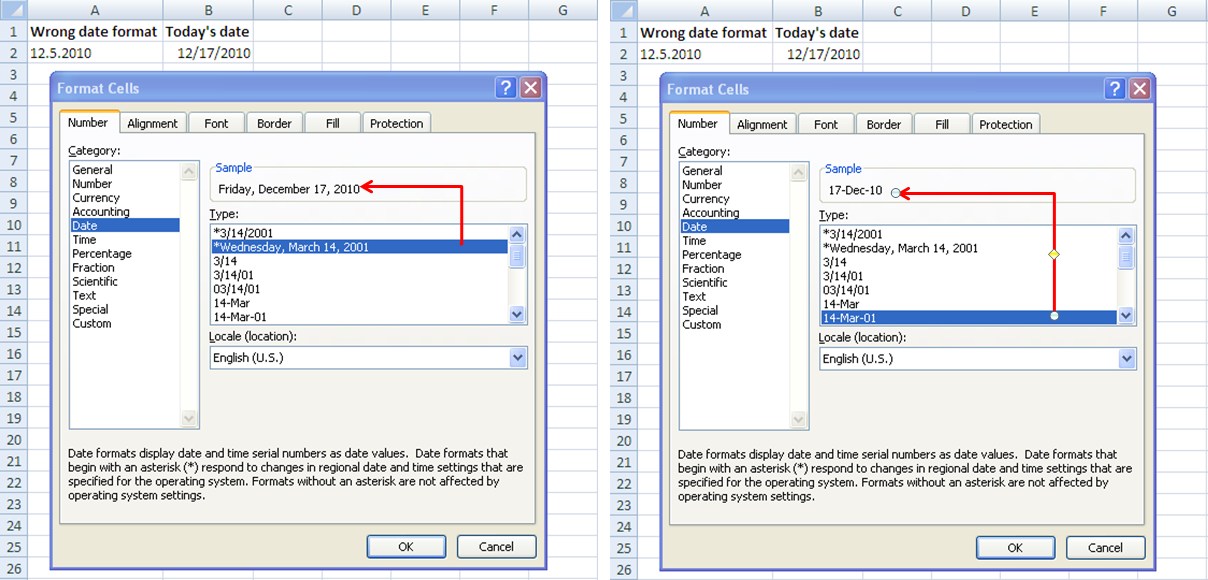Confirm formatting with the OK button
This screenshot has width=1208, height=580.
[406, 546]
